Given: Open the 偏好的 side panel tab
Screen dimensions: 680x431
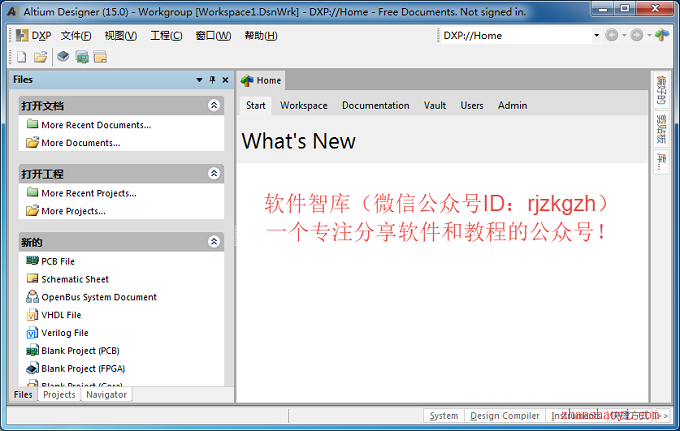Looking at the screenshot, I should coord(661,90).
